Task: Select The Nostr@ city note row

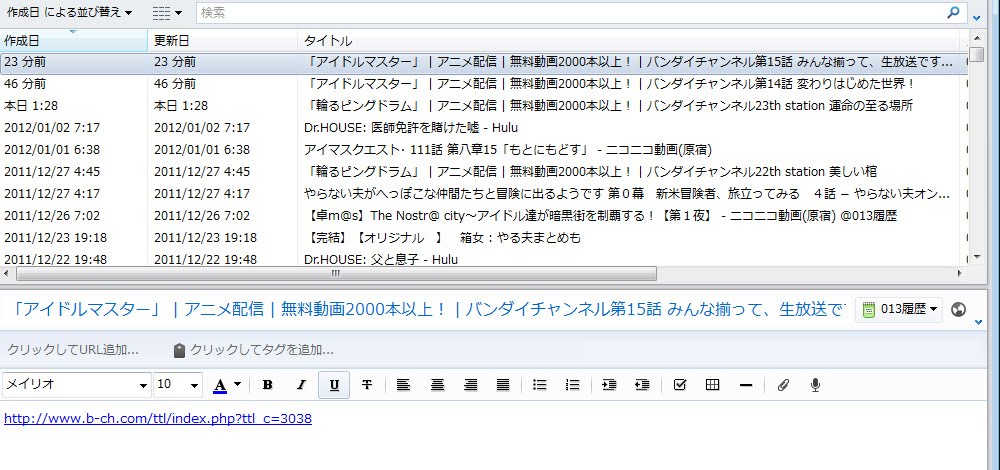Action: click(x=483, y=216)
